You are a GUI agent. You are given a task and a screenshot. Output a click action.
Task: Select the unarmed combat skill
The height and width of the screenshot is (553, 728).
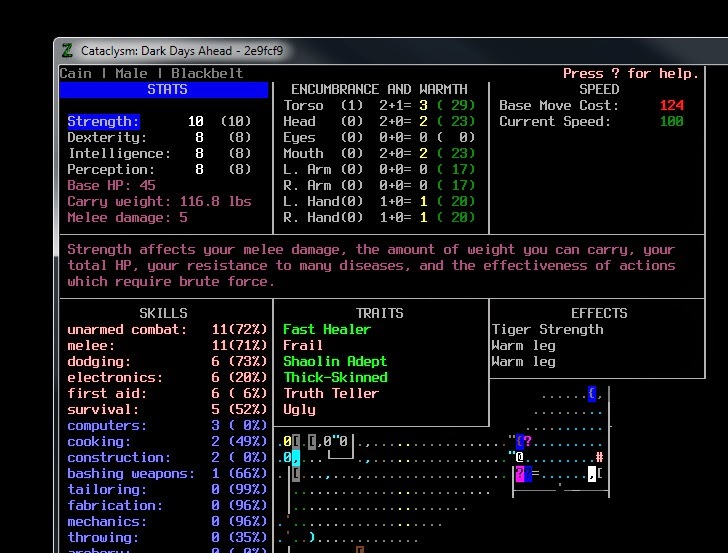point(167,330)
